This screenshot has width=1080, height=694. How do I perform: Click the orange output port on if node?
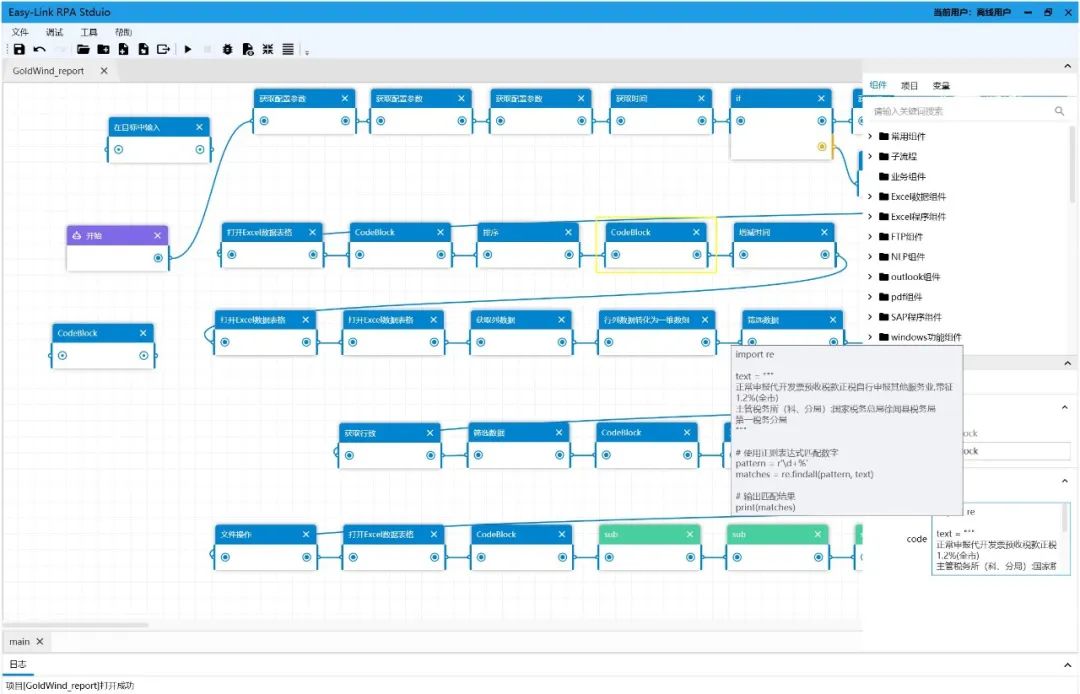pos(822,146)
